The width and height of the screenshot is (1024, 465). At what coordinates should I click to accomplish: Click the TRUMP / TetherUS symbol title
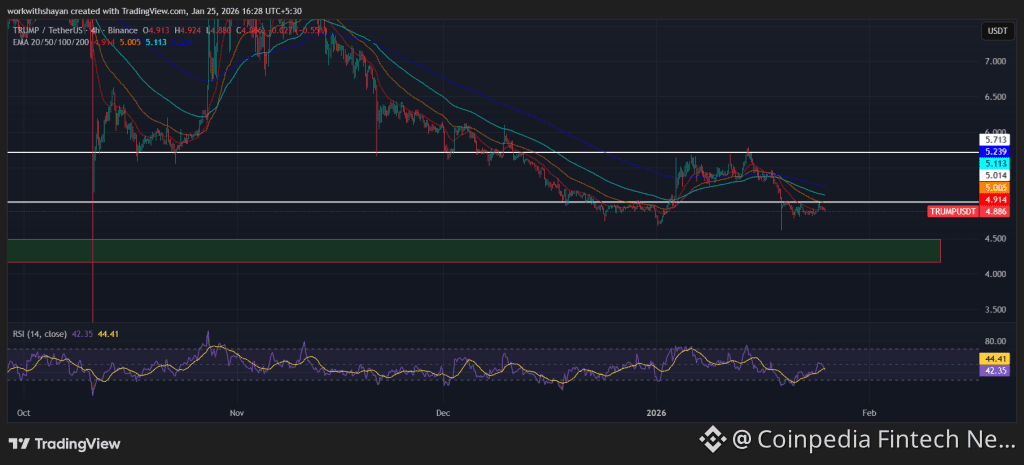click(55, 29)
